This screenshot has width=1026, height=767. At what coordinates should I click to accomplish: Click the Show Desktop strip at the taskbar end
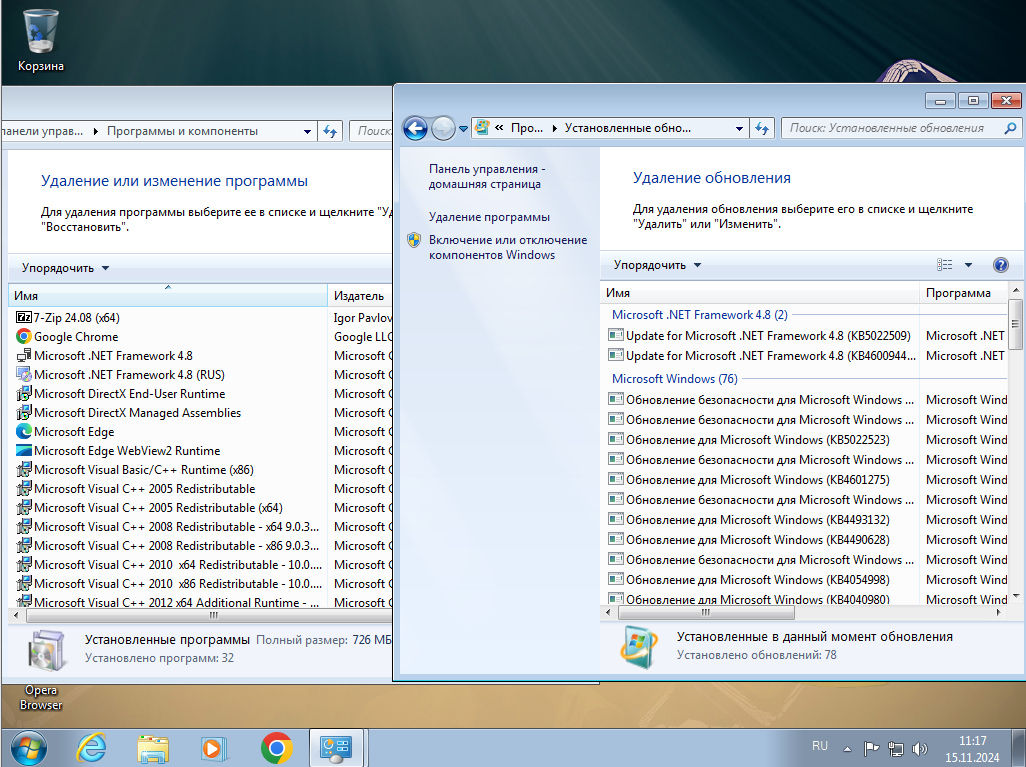[x=1021, y=748]
